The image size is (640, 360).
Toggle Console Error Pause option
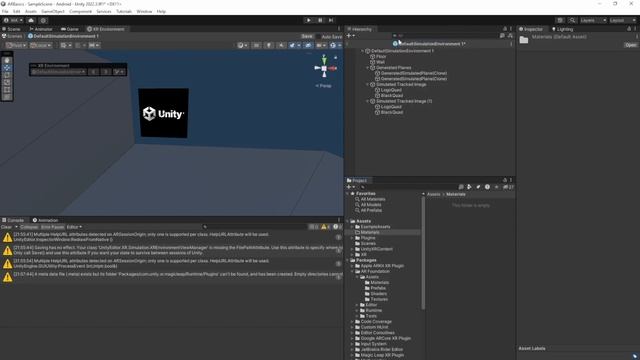(x=52, y=227)
